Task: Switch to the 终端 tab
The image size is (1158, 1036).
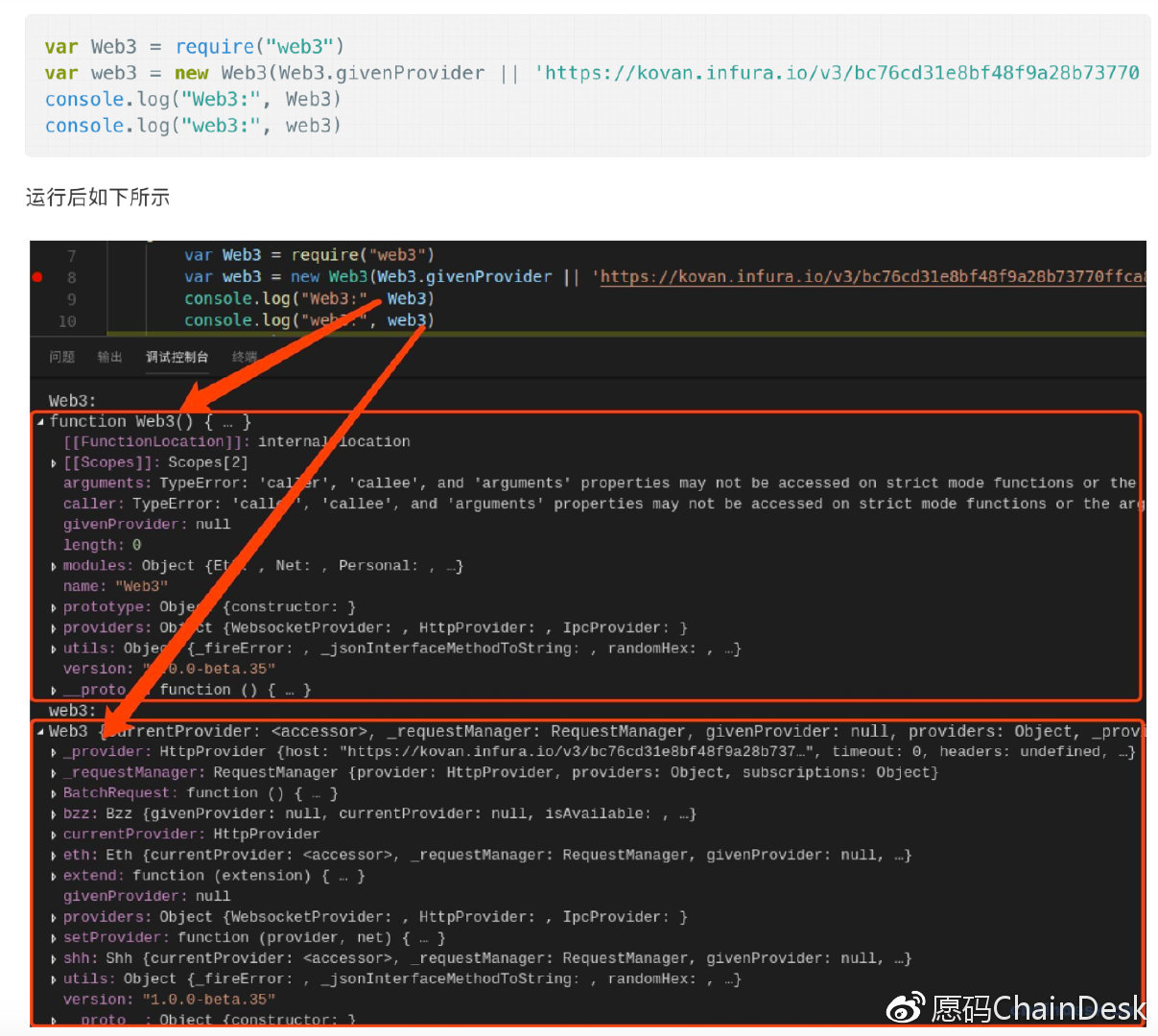Action: 244,357
